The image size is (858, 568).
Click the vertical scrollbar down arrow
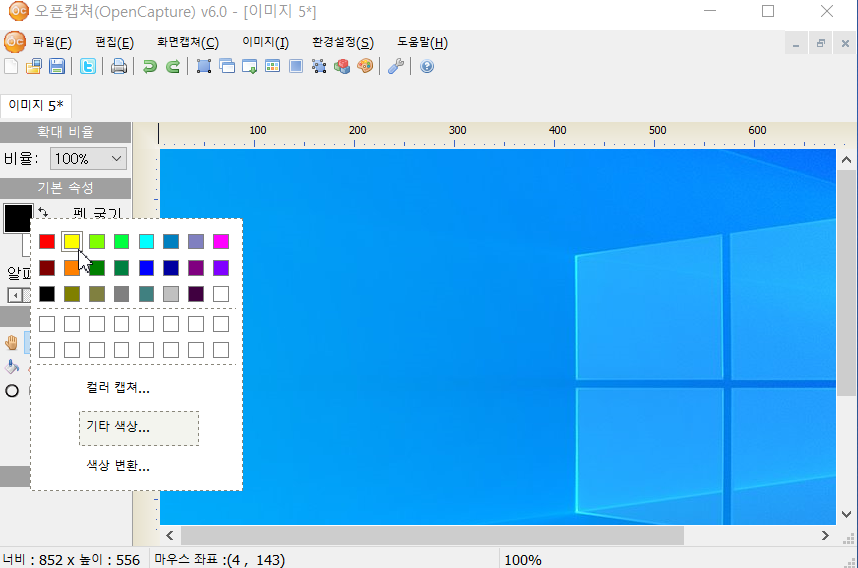pyautogui.click(x=847, y=514)
